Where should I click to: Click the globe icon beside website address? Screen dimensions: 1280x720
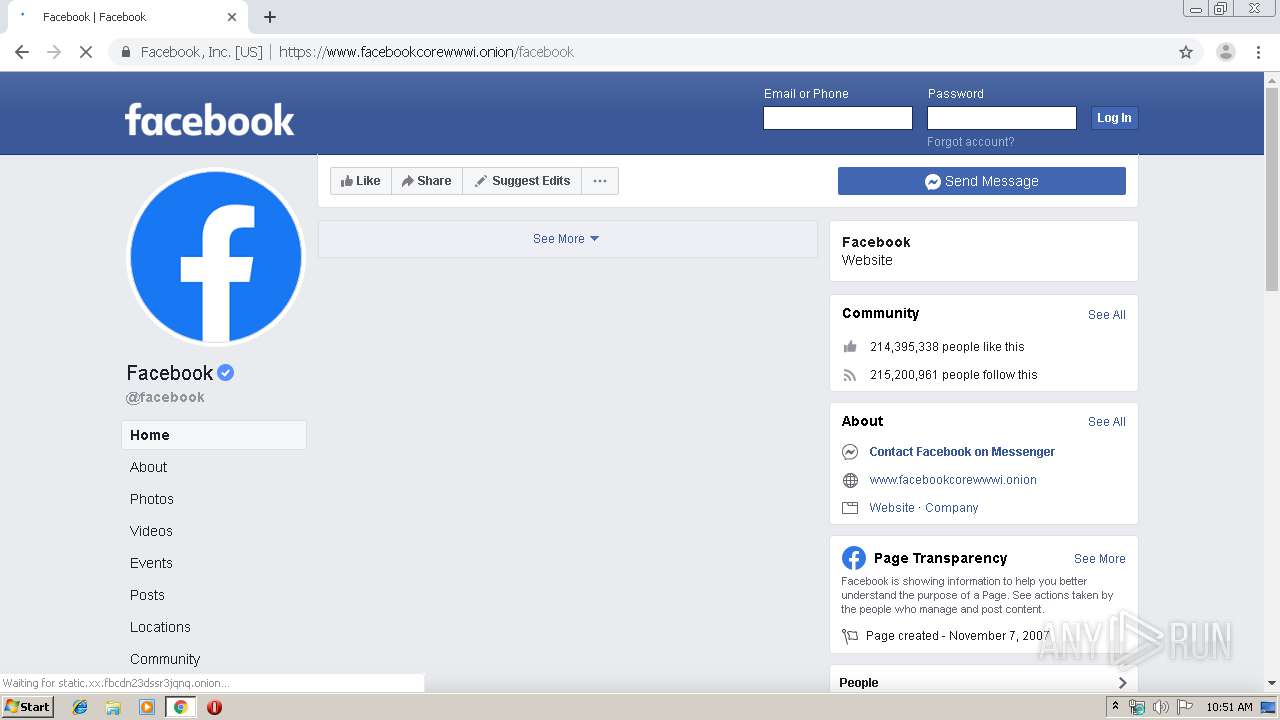coord(850,480)
